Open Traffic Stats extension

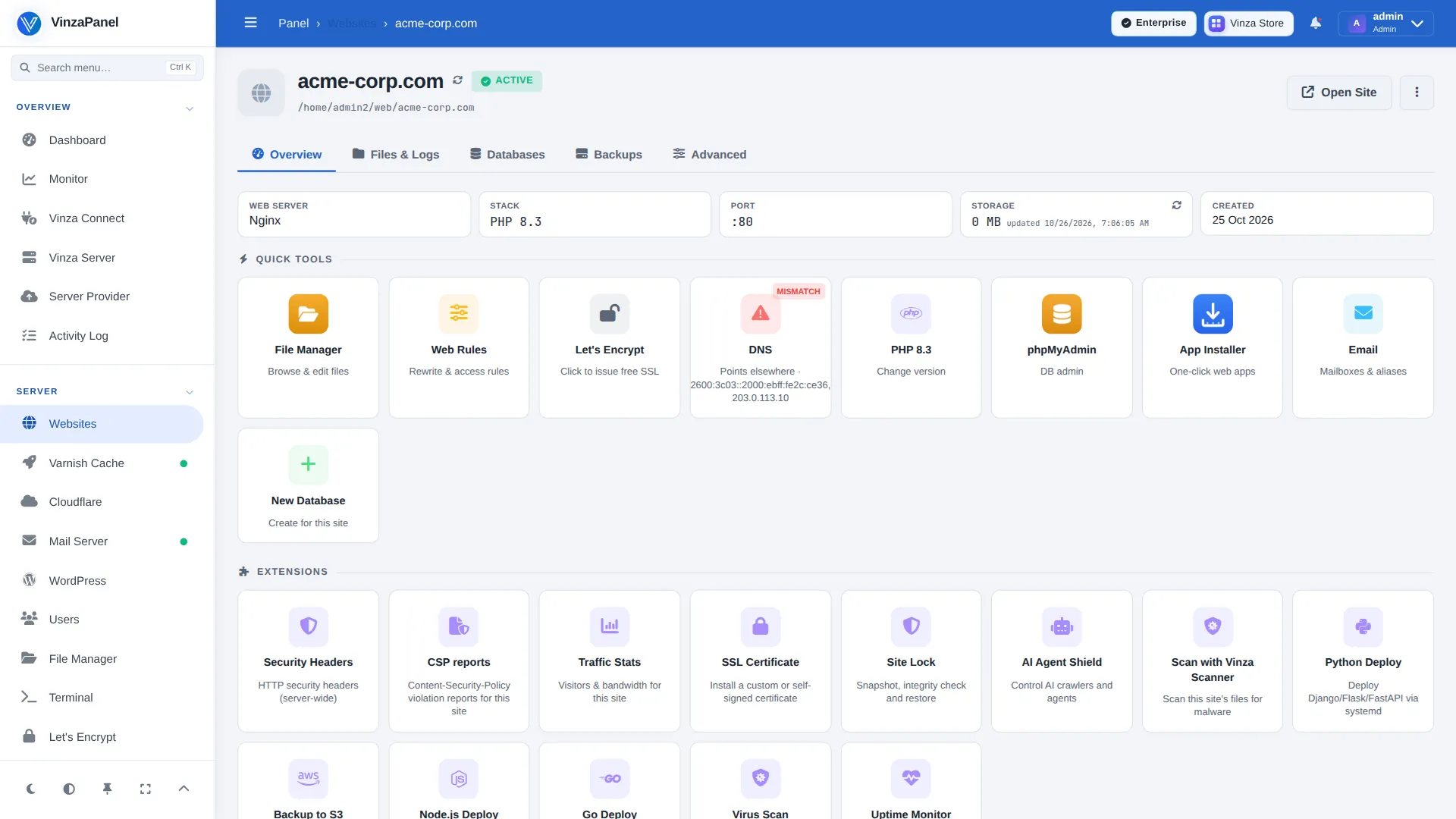609,661
